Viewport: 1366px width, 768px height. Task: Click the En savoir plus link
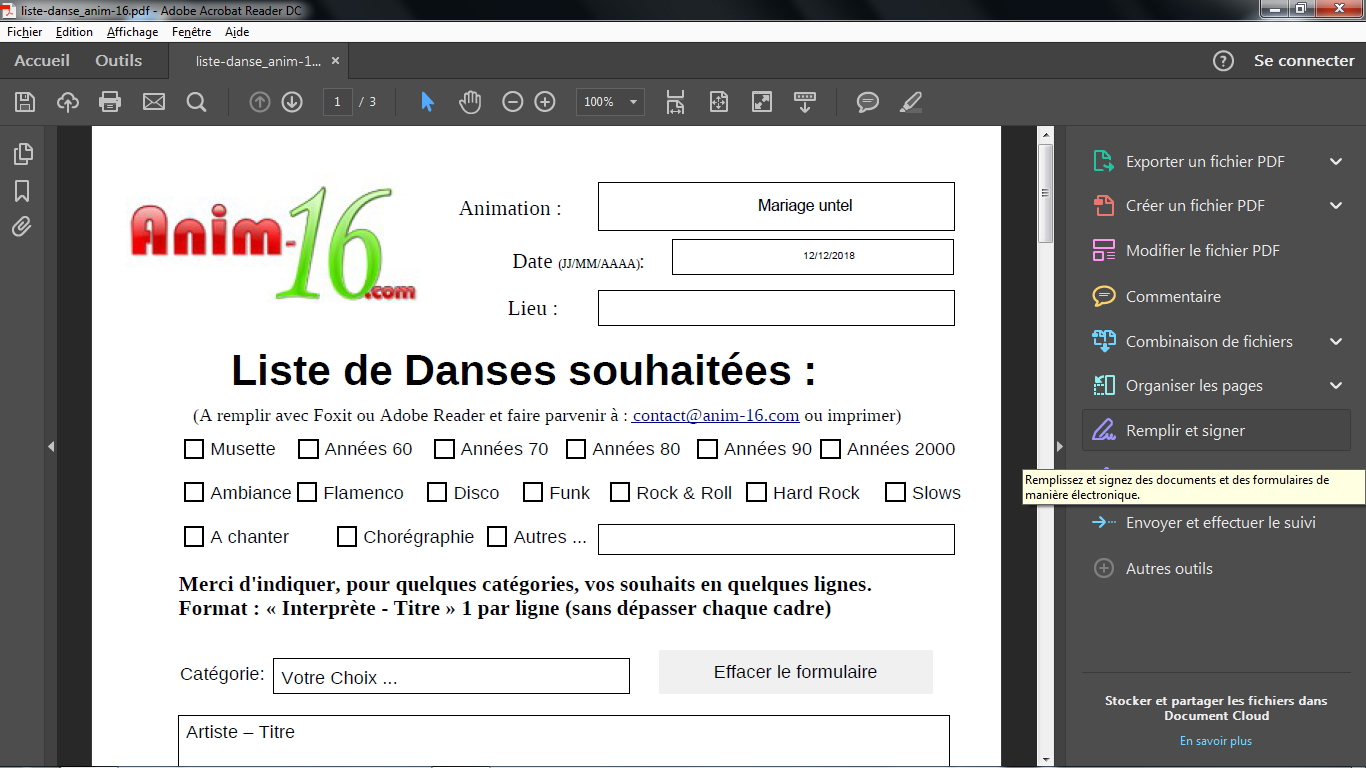pyautogui.click(x=1216, y=741)
